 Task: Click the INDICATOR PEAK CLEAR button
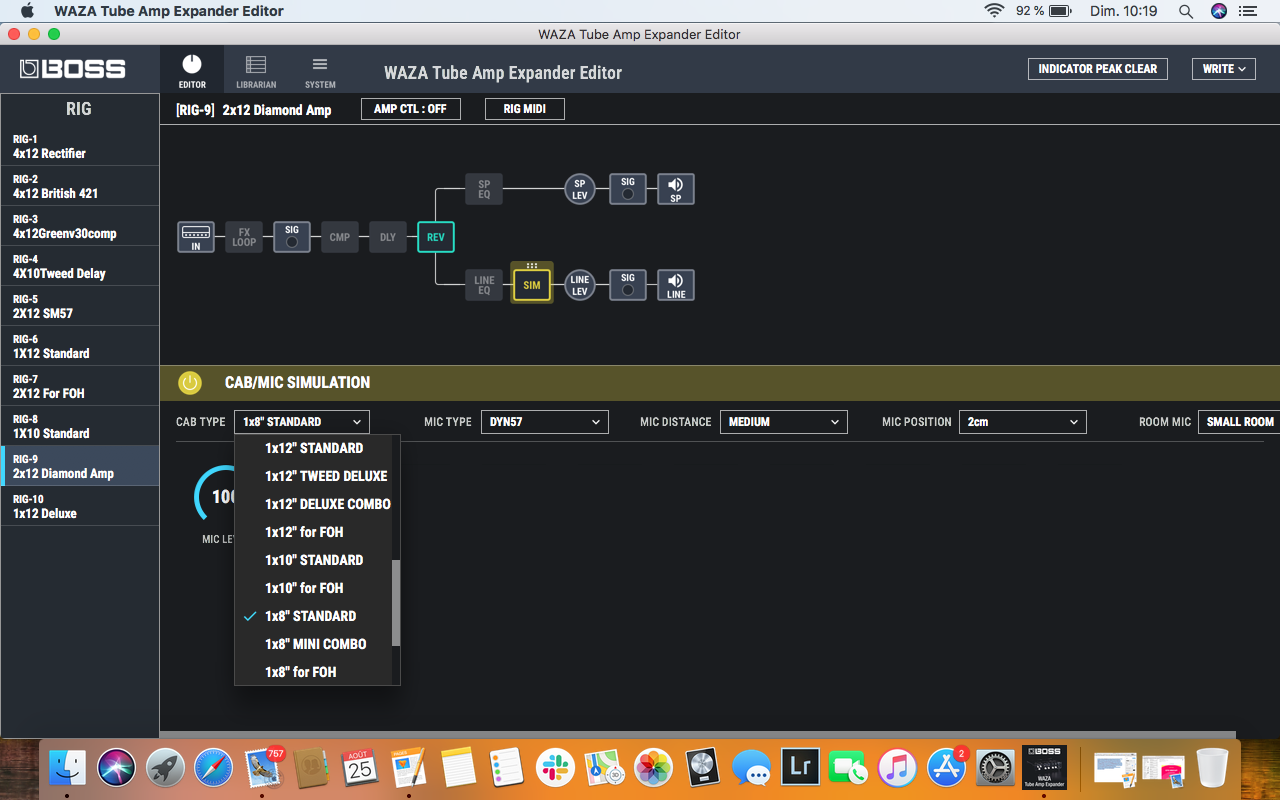coord(1098,68)
